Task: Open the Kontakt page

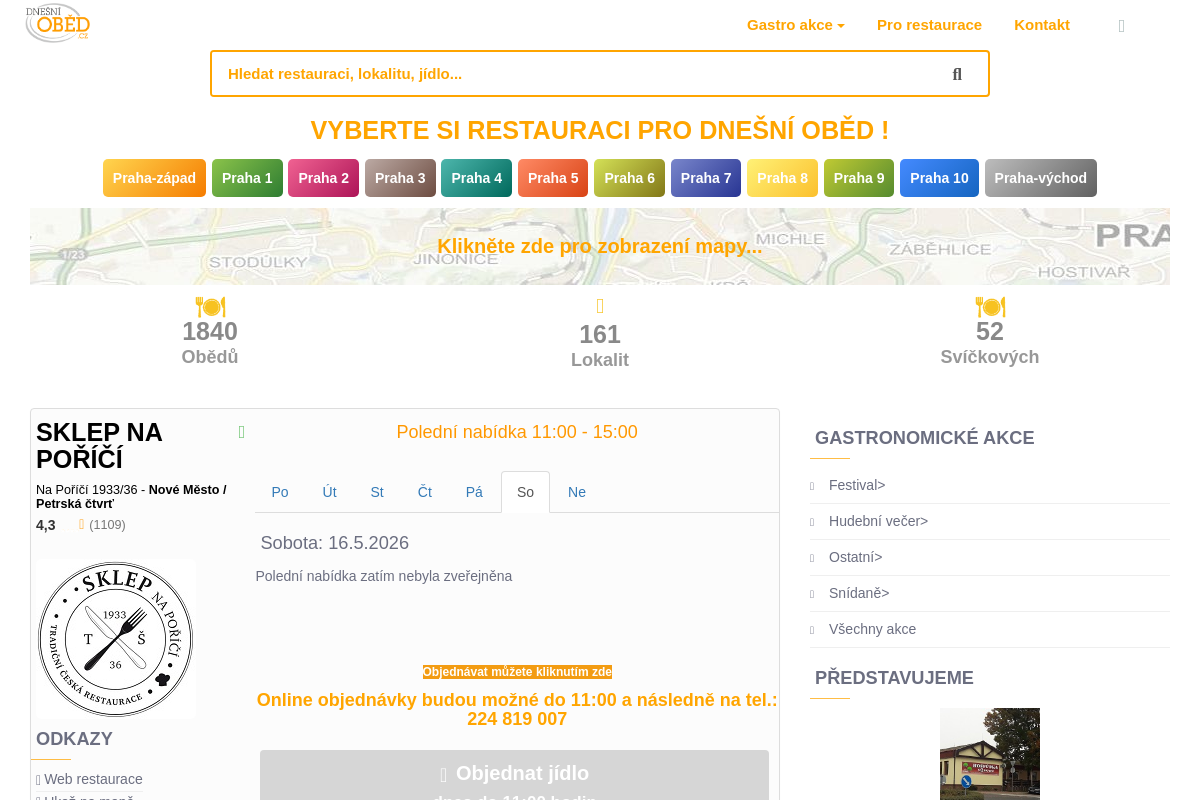Action: 1042,25
